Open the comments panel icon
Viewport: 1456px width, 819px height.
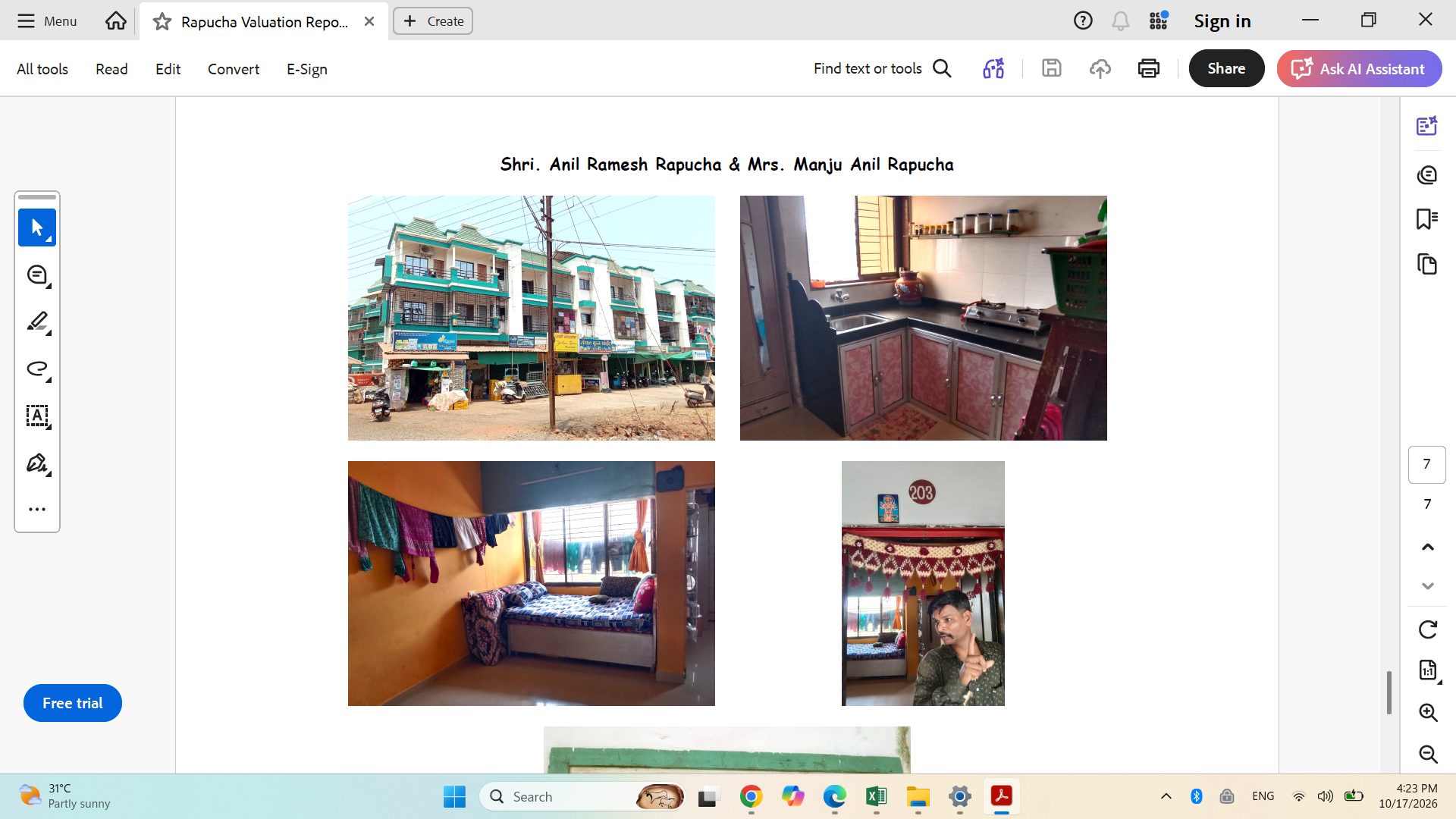tap(1427, 175)
